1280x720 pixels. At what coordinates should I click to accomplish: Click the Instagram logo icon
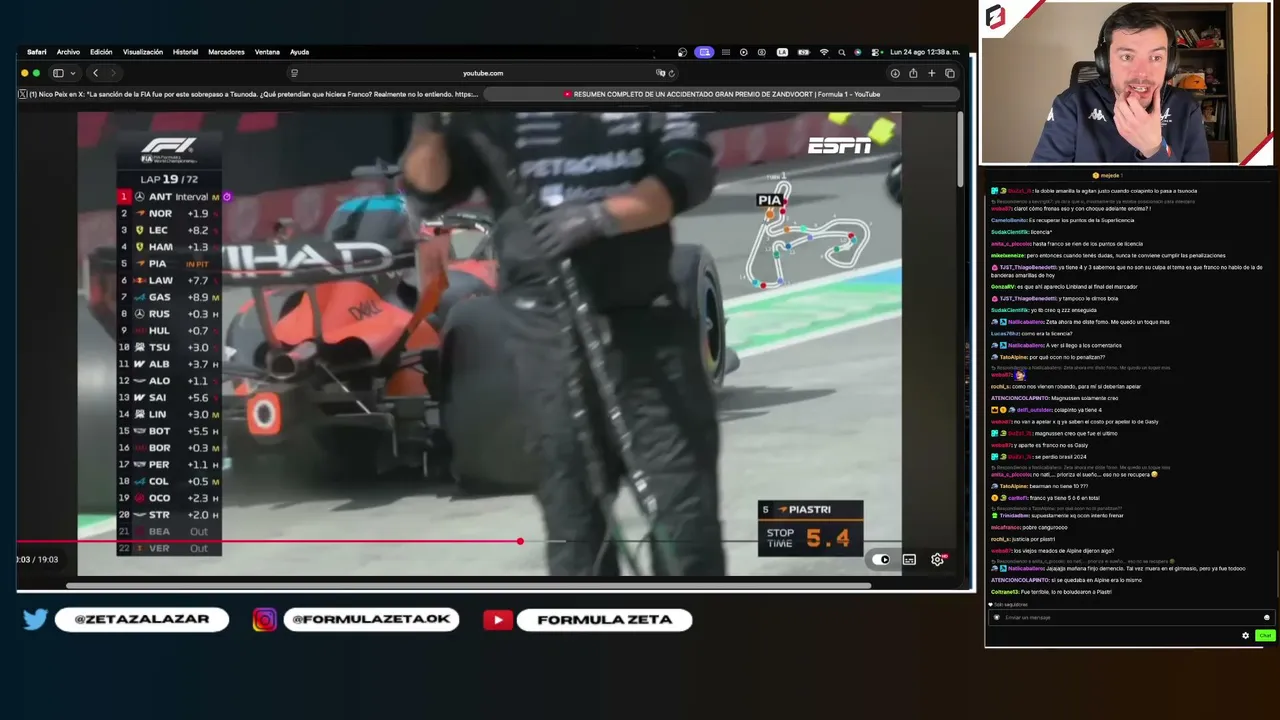[264, 620]
